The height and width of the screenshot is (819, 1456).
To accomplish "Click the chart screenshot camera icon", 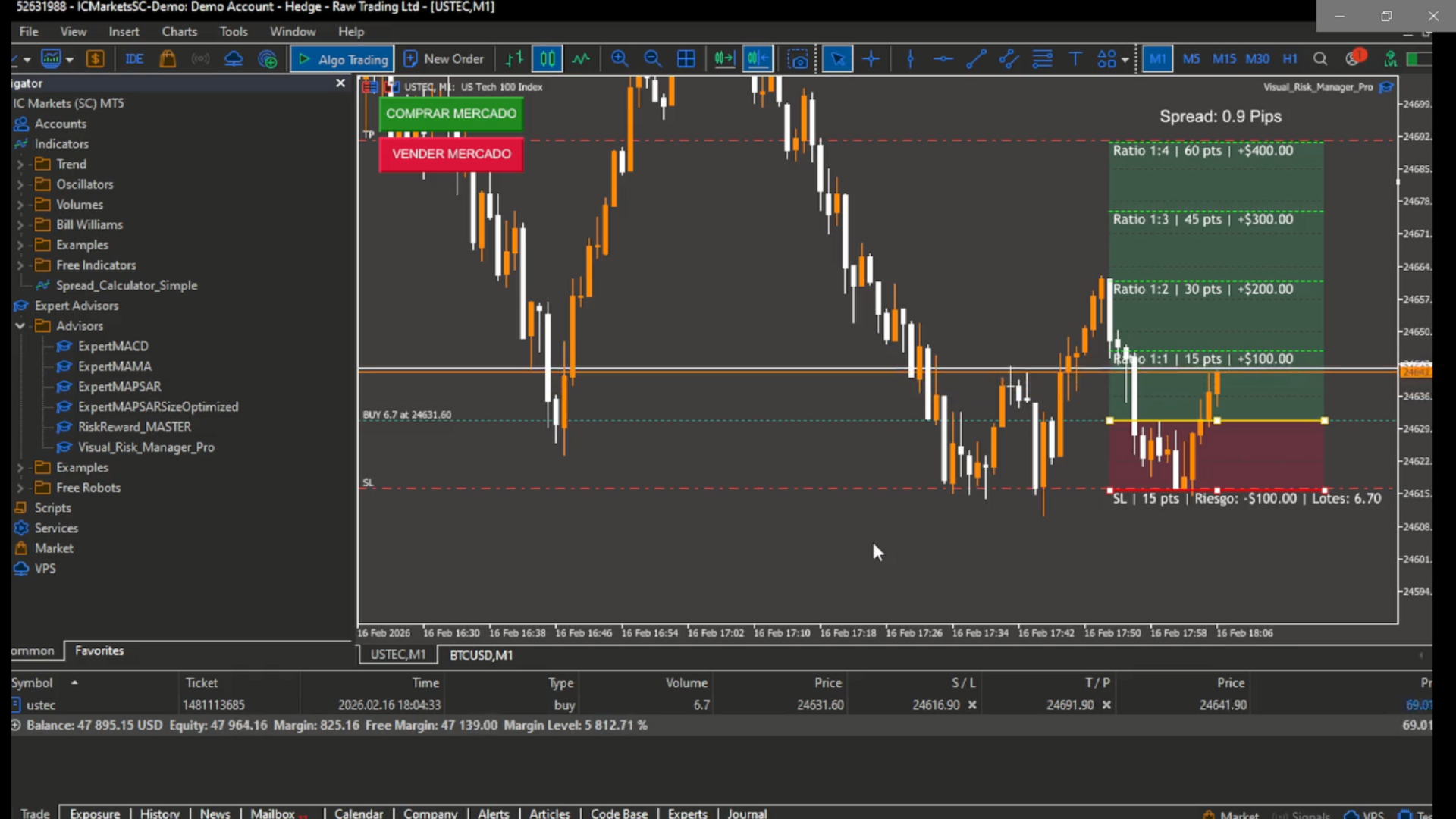I will (798, 59).
